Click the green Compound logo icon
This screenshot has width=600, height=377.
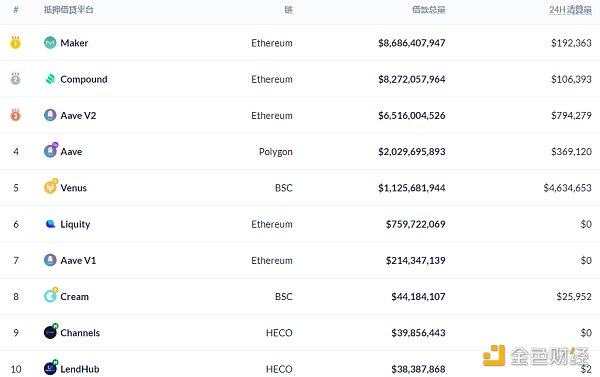coord(50,79)
